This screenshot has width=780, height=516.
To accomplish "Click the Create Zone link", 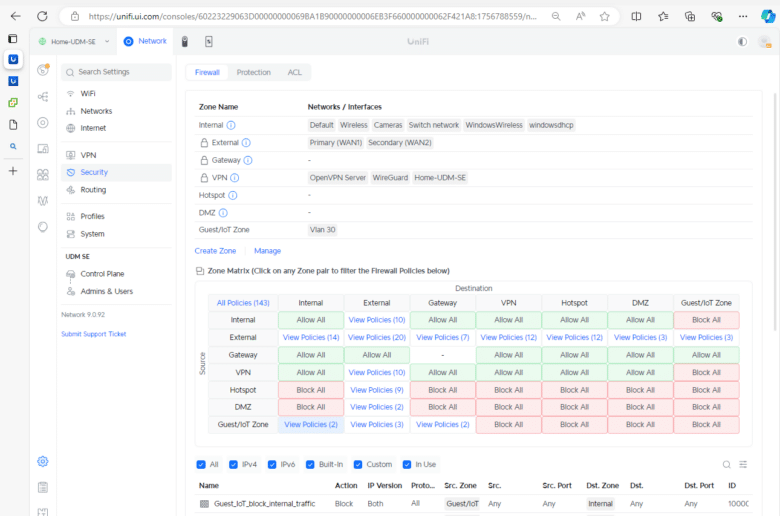I will point(215,251).
